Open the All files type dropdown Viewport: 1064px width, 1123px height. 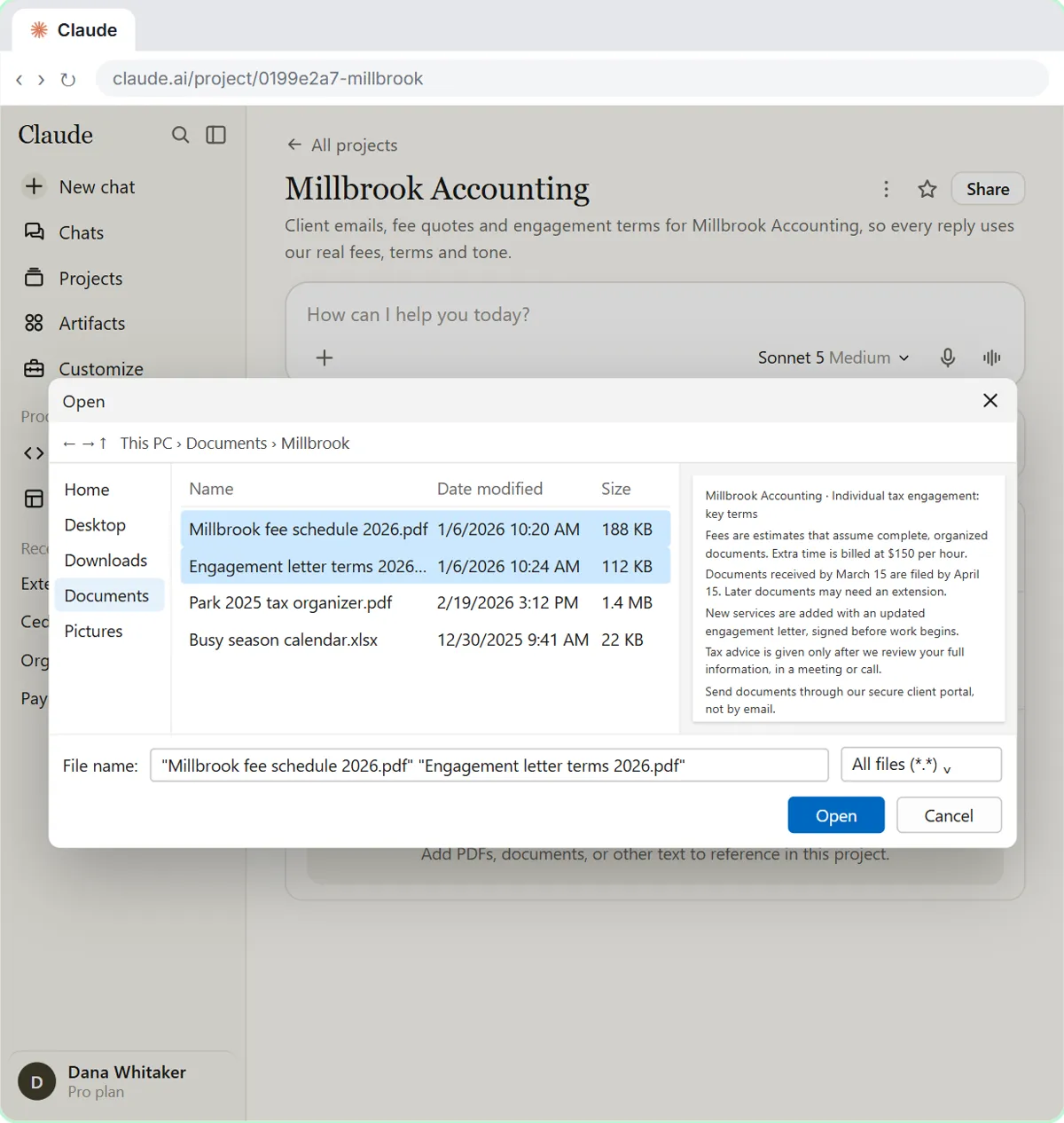coord(921,765)
